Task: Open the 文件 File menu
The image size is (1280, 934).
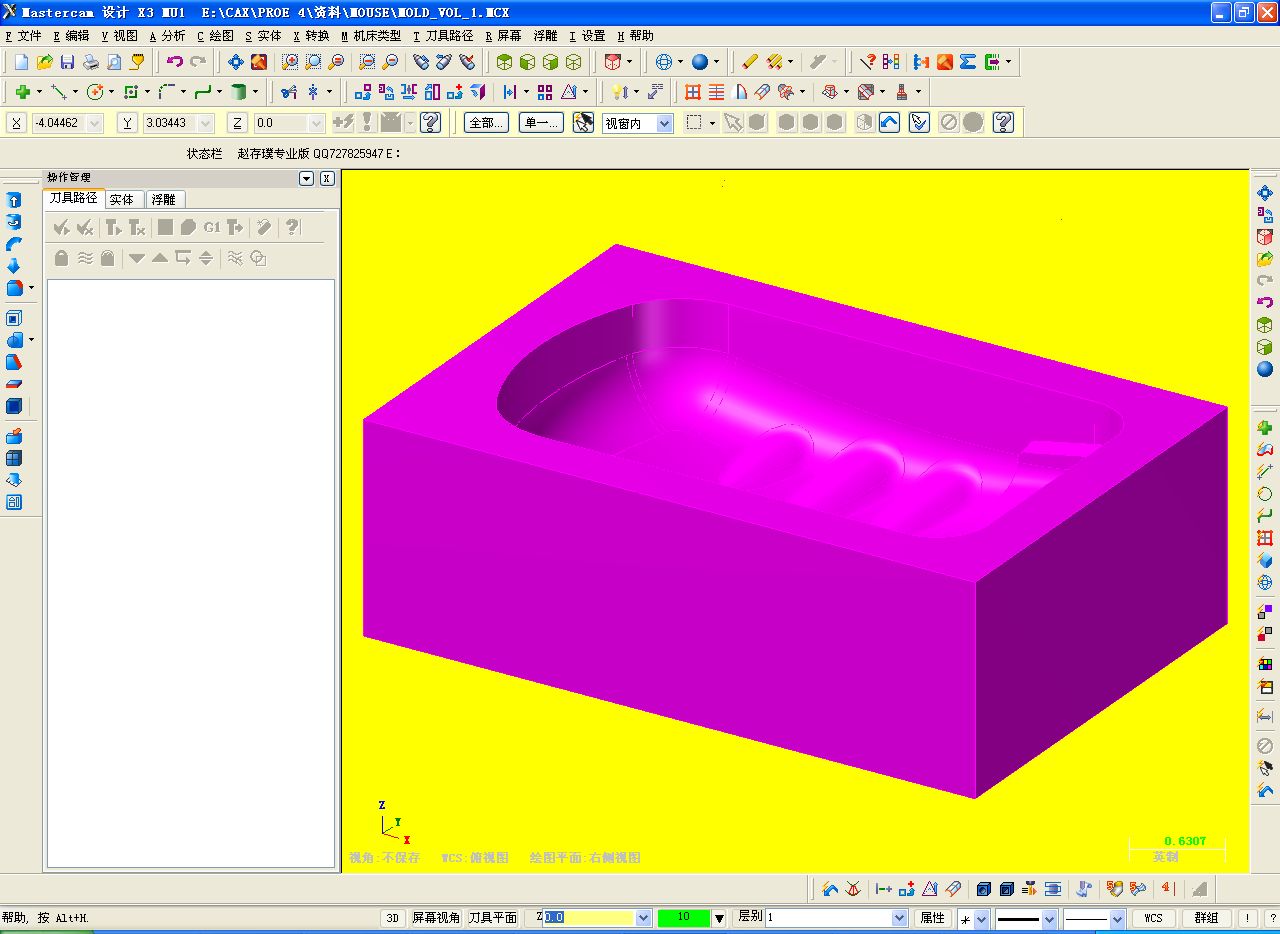Action: [24, 36]
